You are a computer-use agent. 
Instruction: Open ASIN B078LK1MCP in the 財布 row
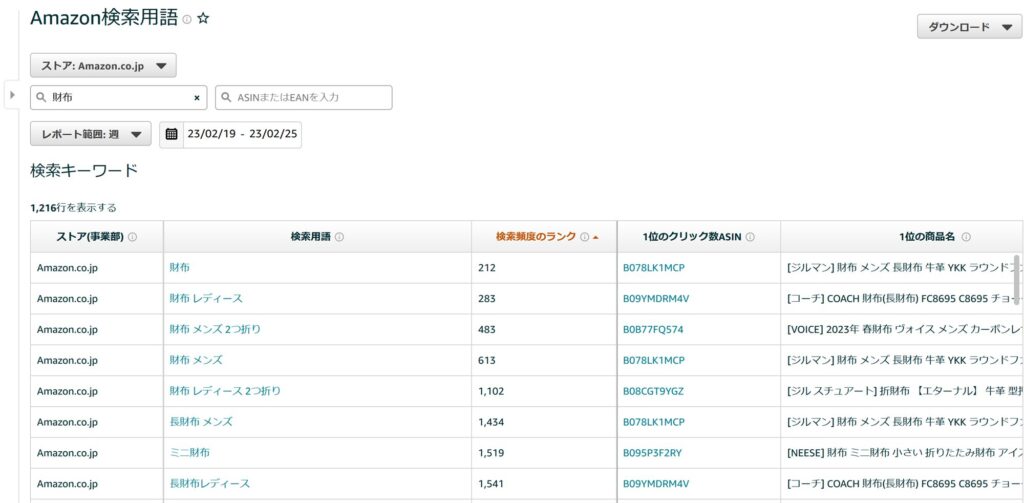pyautogui.click(x=654, y=267)
